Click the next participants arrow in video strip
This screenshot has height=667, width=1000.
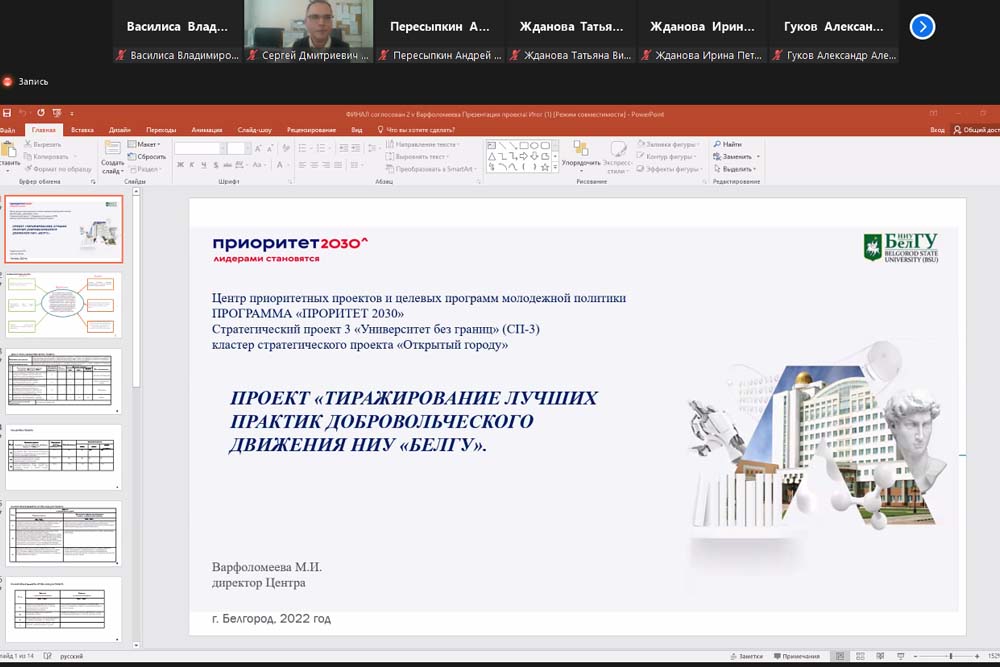[922, 27]
